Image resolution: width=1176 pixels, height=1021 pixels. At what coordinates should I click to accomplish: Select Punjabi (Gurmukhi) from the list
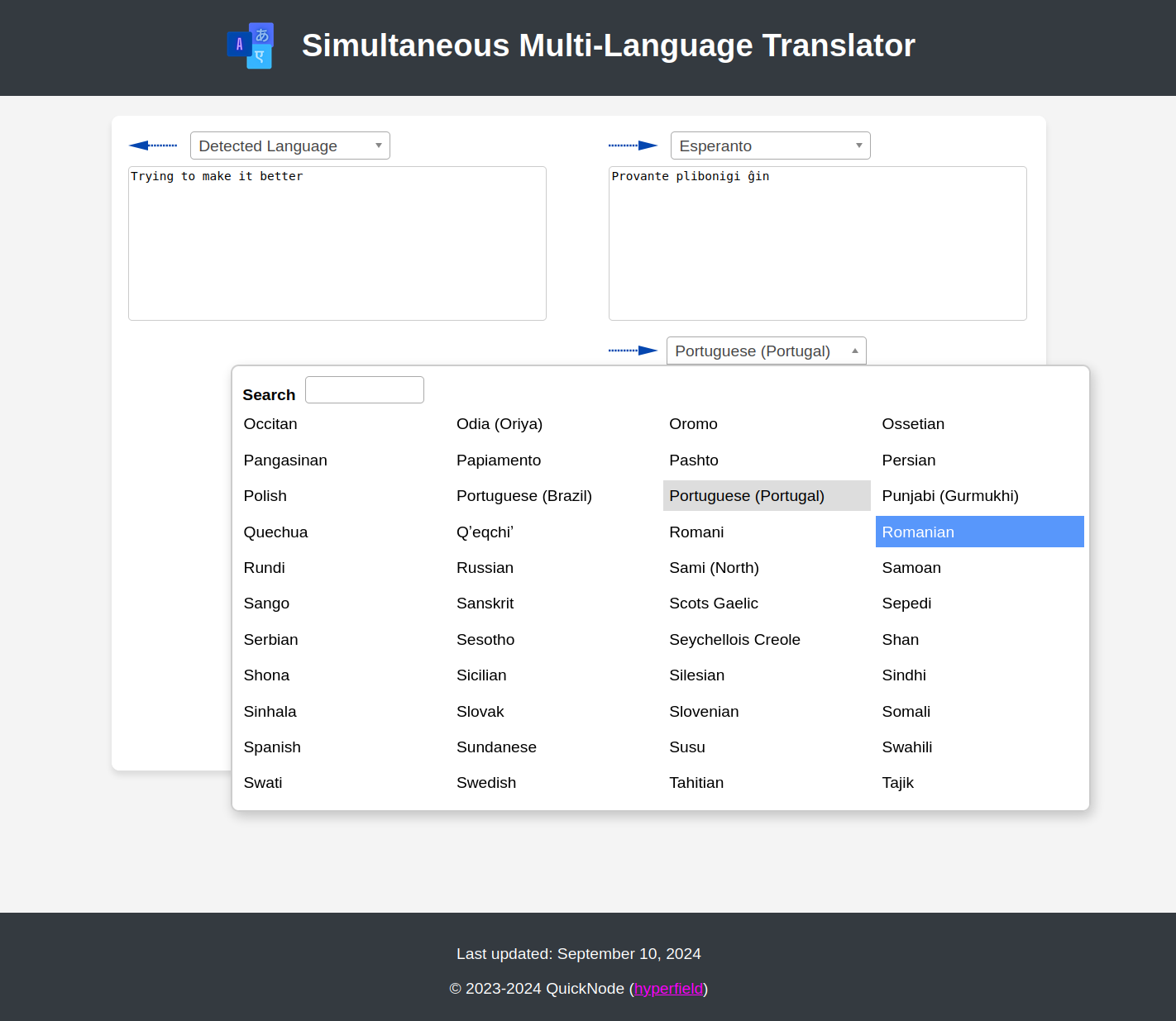tap(949, 495)
